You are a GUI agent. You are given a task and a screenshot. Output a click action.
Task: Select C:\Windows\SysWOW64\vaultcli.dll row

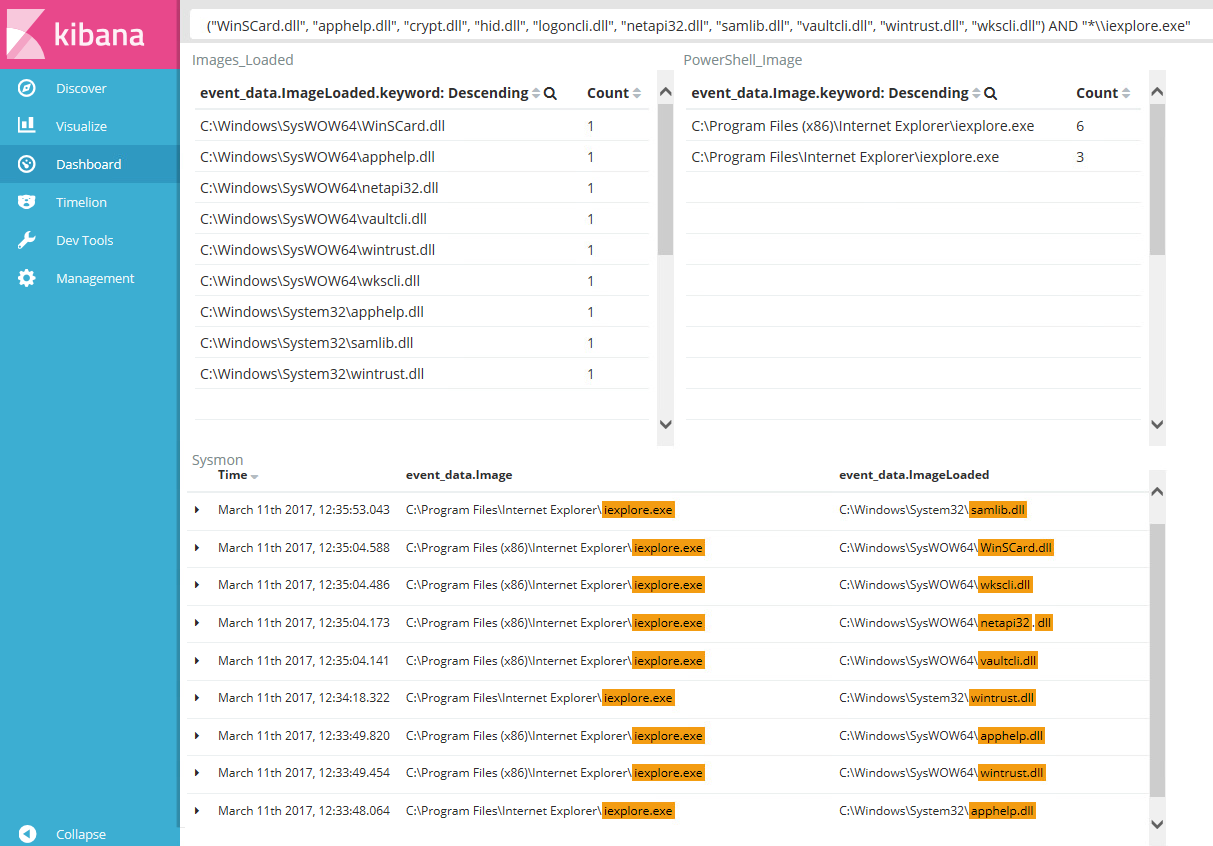(x=421, y=219)
